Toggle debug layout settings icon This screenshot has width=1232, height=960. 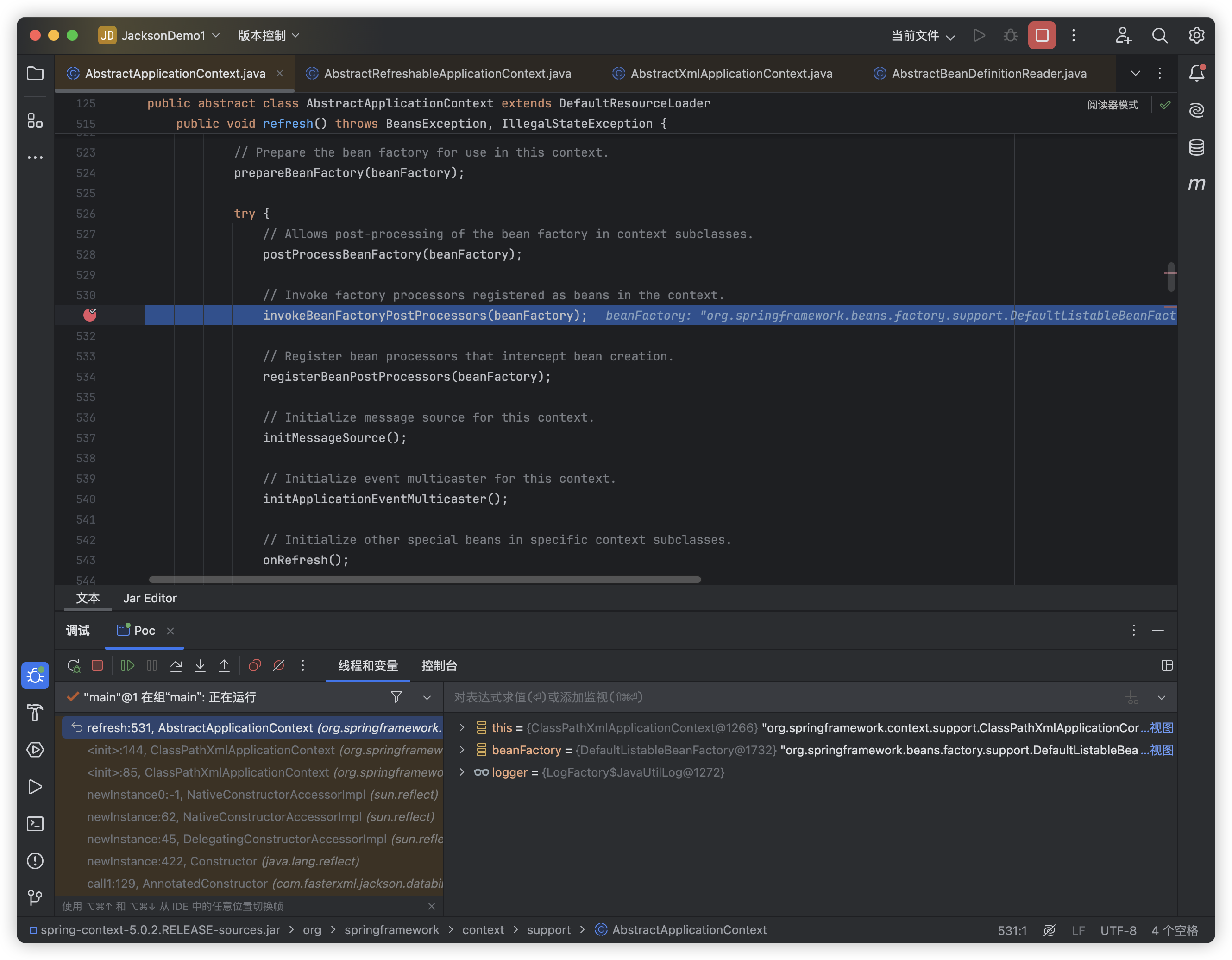click(1167, 666)
